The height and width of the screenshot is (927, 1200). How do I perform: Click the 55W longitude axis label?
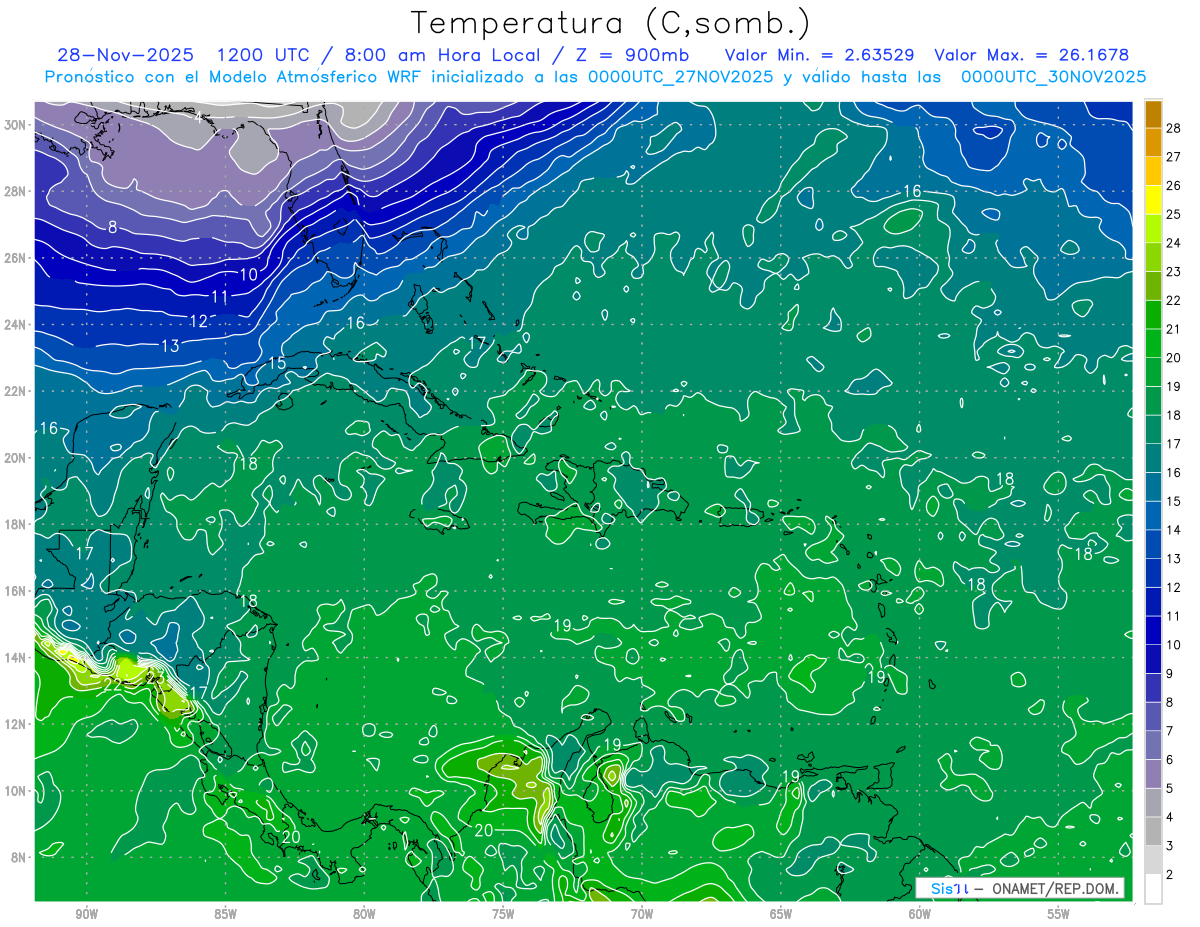click(1059, 913)
